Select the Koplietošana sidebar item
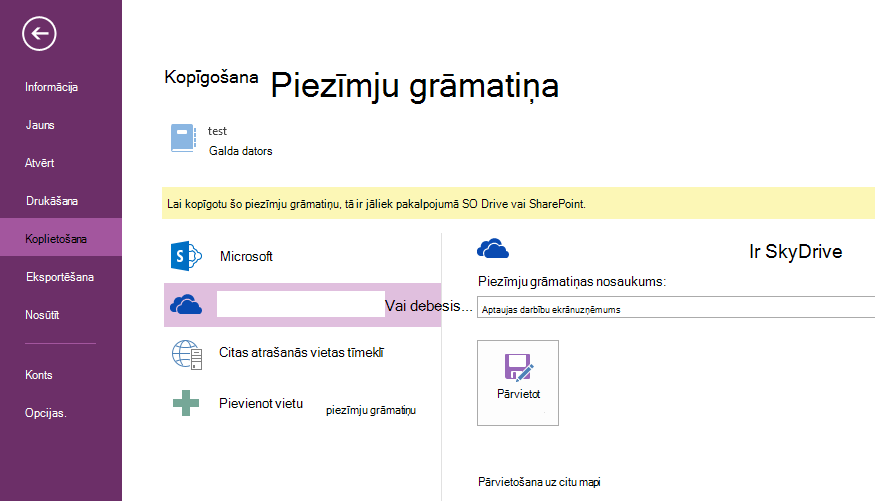875x501 pixels. 61,237
